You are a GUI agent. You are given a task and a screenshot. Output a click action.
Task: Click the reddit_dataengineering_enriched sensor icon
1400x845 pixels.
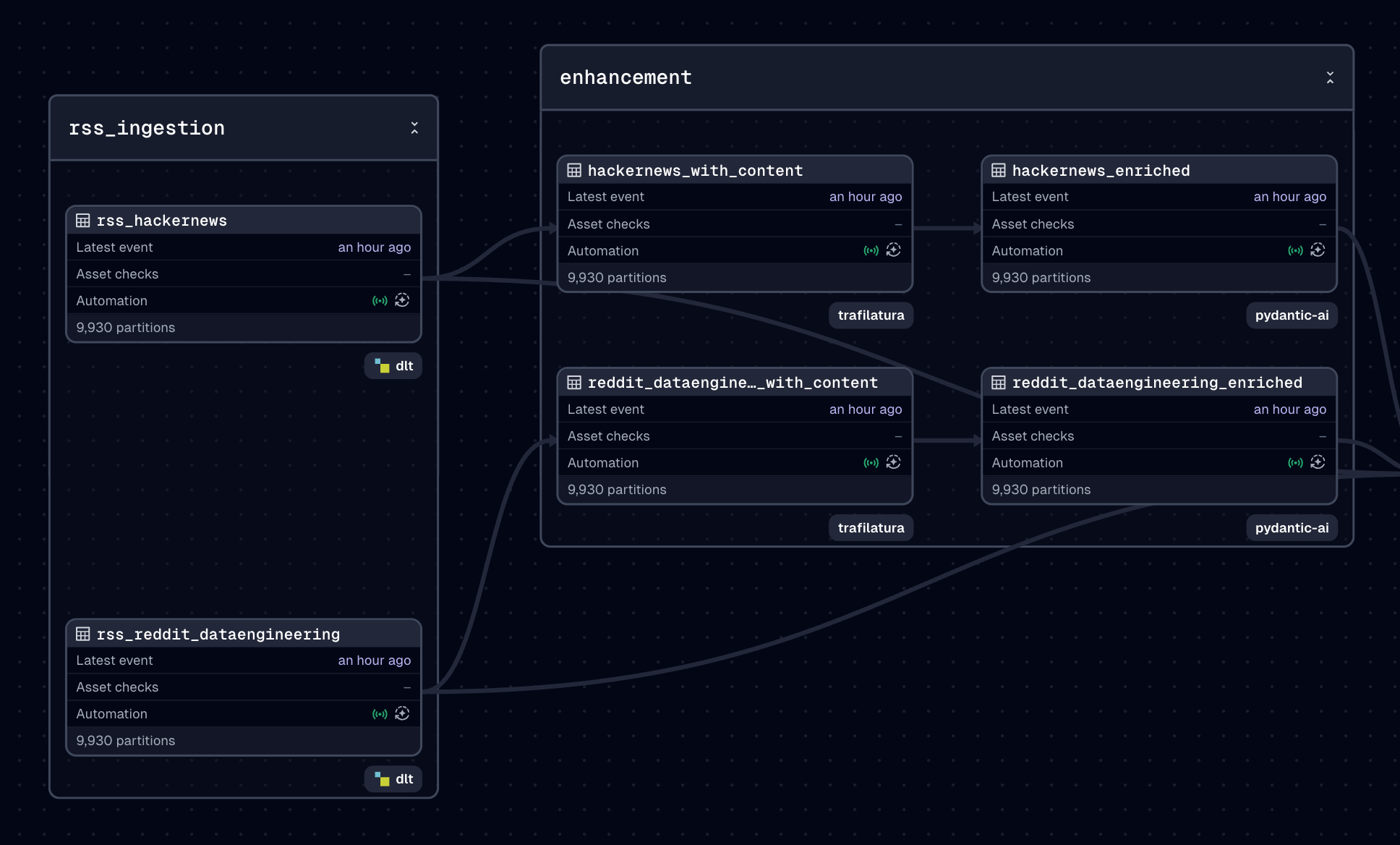click(x=1295, y=463)
